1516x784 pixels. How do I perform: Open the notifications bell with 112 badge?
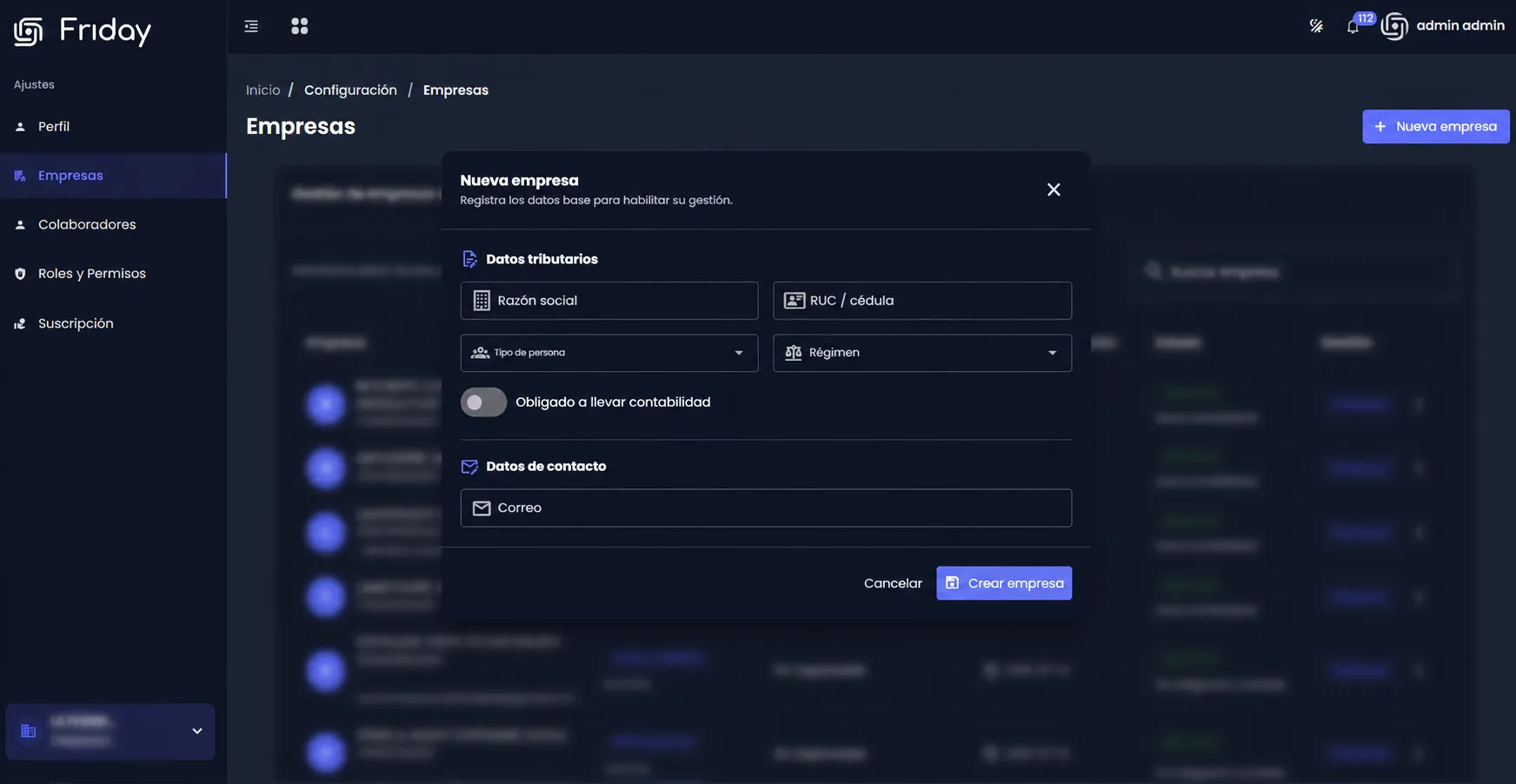coord(1353,26)
